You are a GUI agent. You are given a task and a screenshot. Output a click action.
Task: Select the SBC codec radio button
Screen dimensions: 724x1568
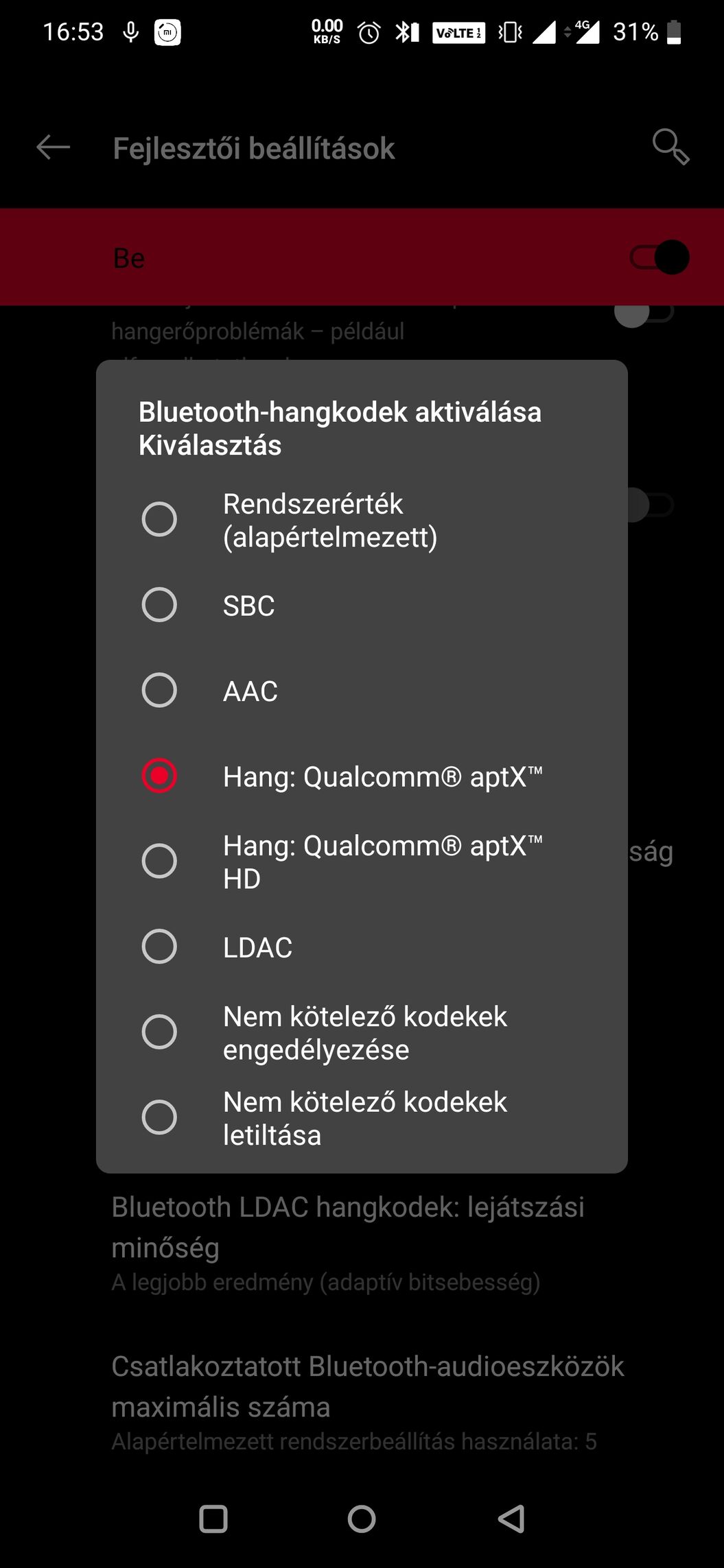[x=159, y=605]
